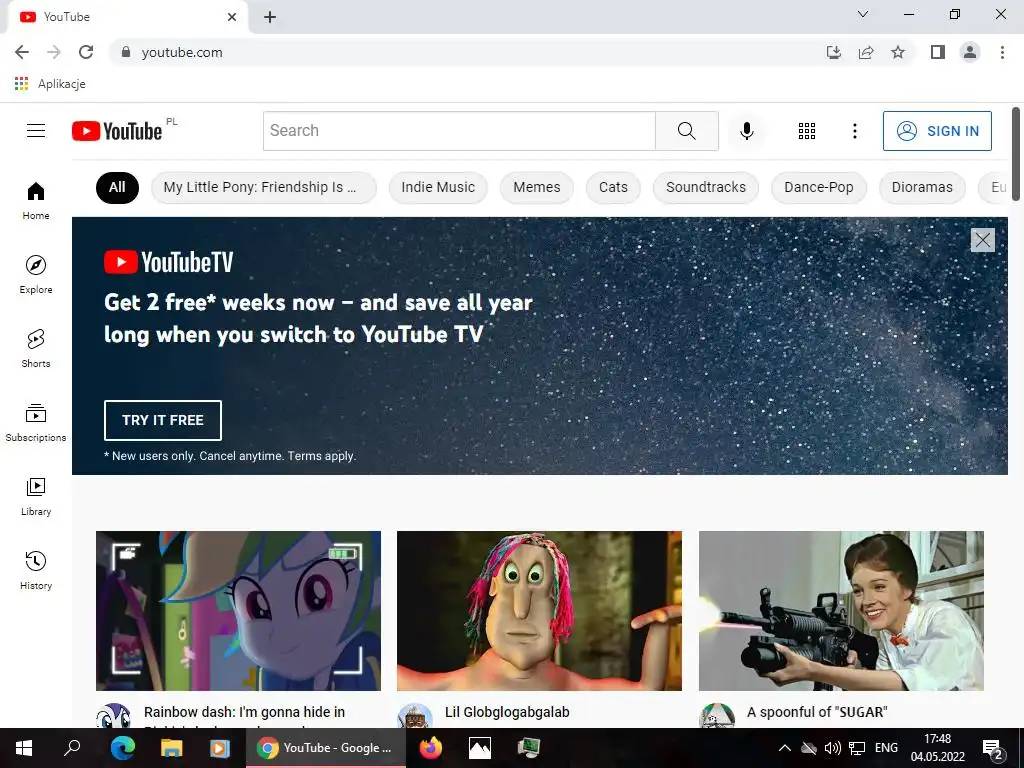
Task: Click the SIGN IN button
Action: 937,131
